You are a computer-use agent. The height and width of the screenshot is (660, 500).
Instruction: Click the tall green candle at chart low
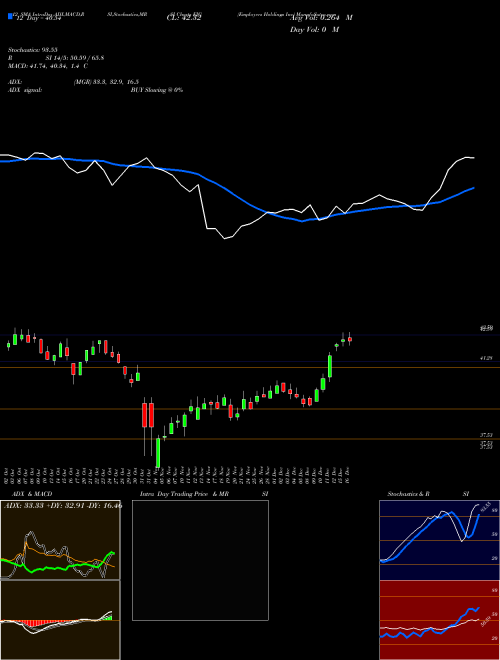[x=158, y=453]
